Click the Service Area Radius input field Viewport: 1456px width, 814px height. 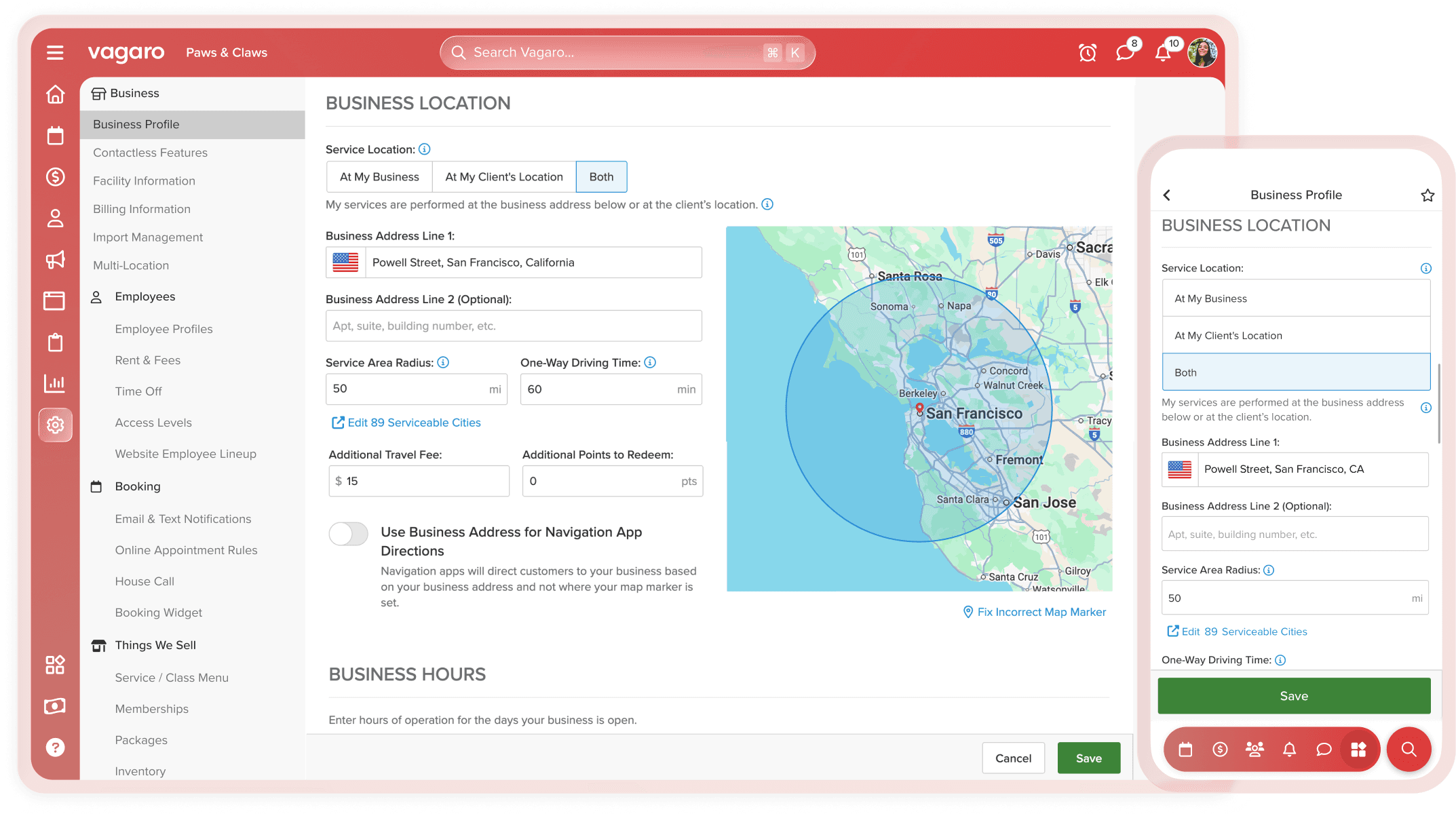407,389
